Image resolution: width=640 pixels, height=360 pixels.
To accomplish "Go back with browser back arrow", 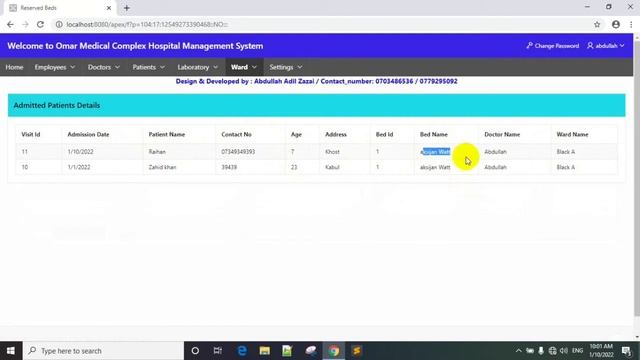I will tap(10, 24).
